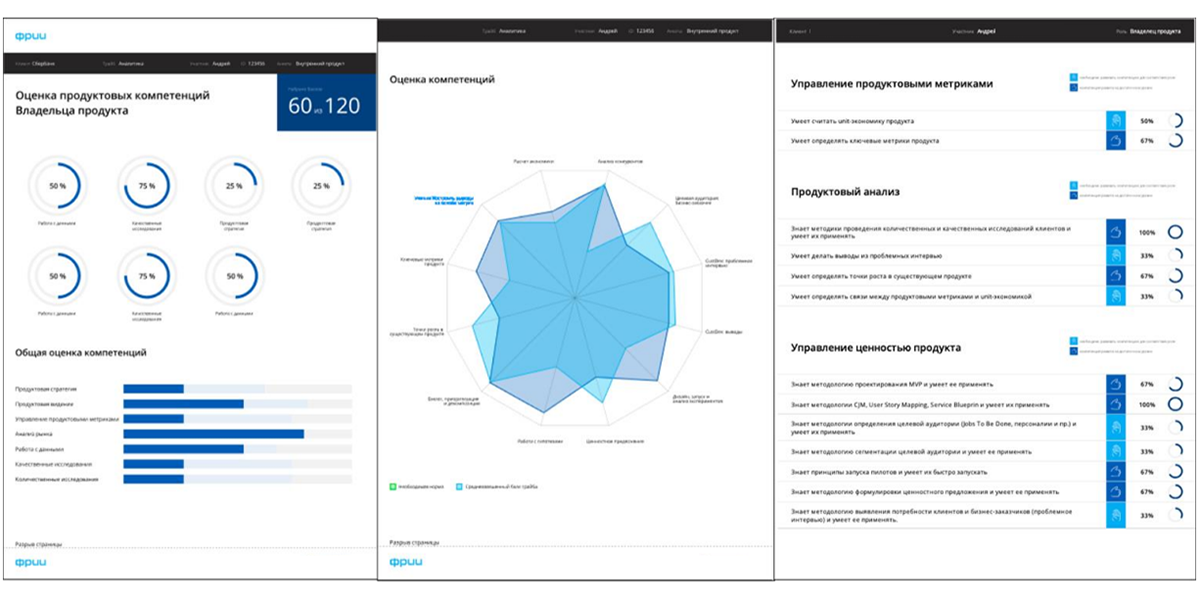
Task: Click the icon next to ключевые метрики продукта row
Action: pyautogui.click(x=1116, y=141)
